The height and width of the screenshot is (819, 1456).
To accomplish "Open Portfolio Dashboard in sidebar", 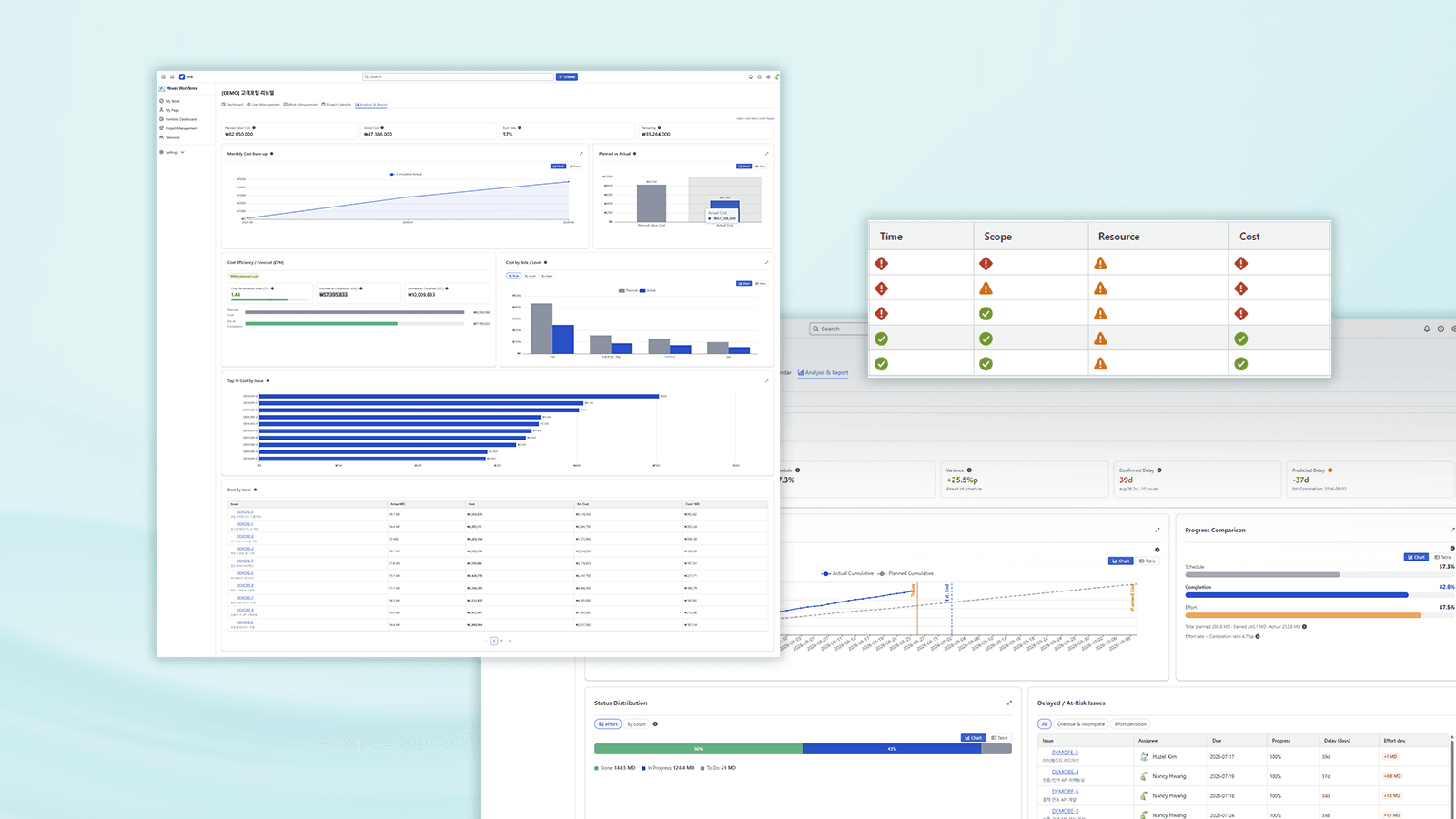I will [x=180, y=119].
